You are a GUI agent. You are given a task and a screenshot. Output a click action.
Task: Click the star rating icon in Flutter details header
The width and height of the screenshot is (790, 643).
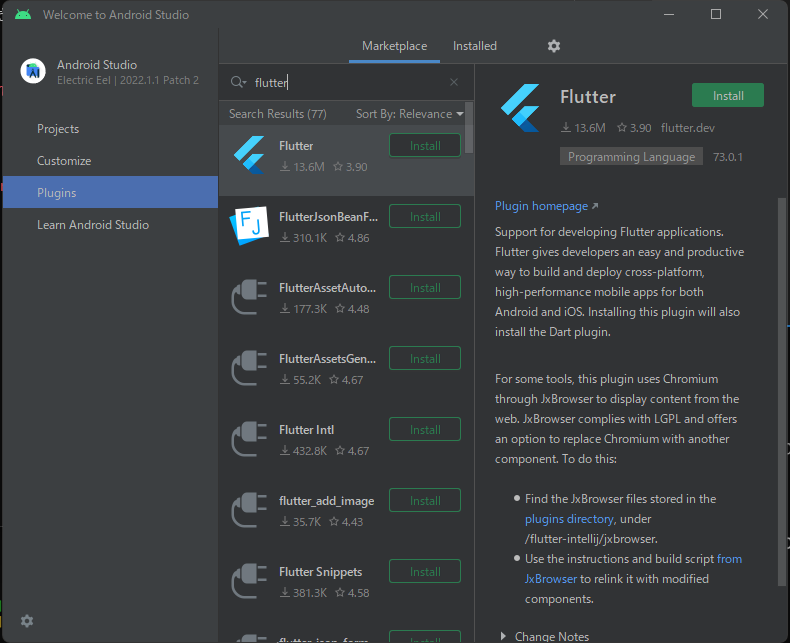[x=622, y=128]
